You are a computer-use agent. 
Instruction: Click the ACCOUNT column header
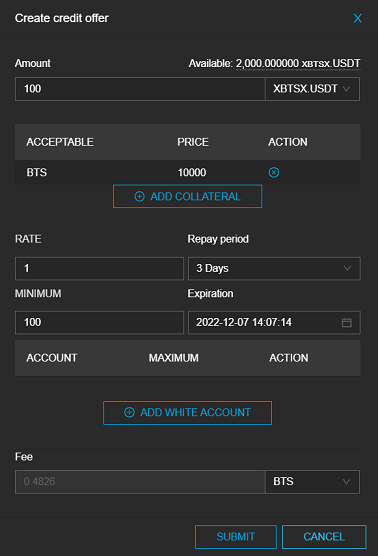click(x=52, y=358)
